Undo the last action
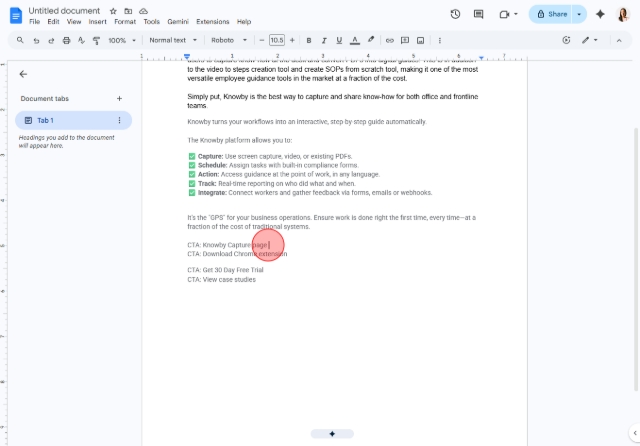The height and width of the screenshot is (446, 640). (x=36, y=40)
